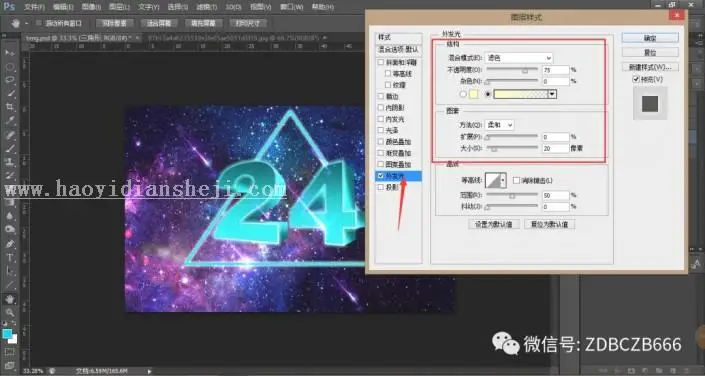The width and height of the screenshot is (705, 376).
Task: Select the Healing Brush tool
Action: 10,135
